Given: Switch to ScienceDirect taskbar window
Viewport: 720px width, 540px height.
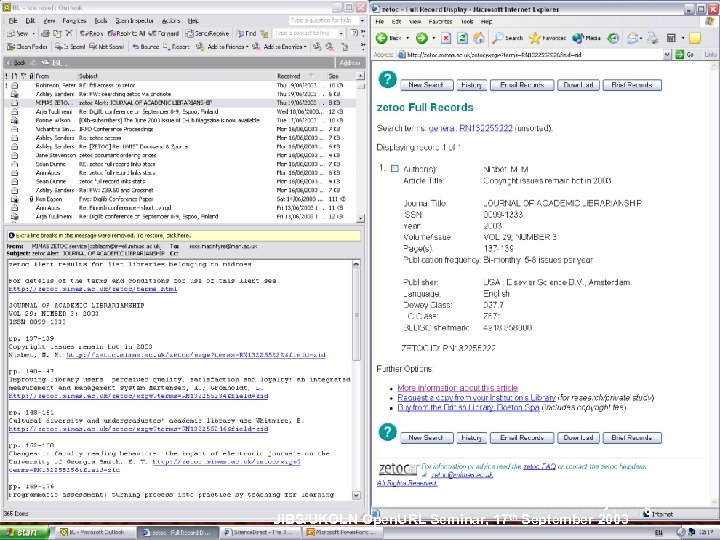Looking at the screenshot, I should click(x=260, y=533).
